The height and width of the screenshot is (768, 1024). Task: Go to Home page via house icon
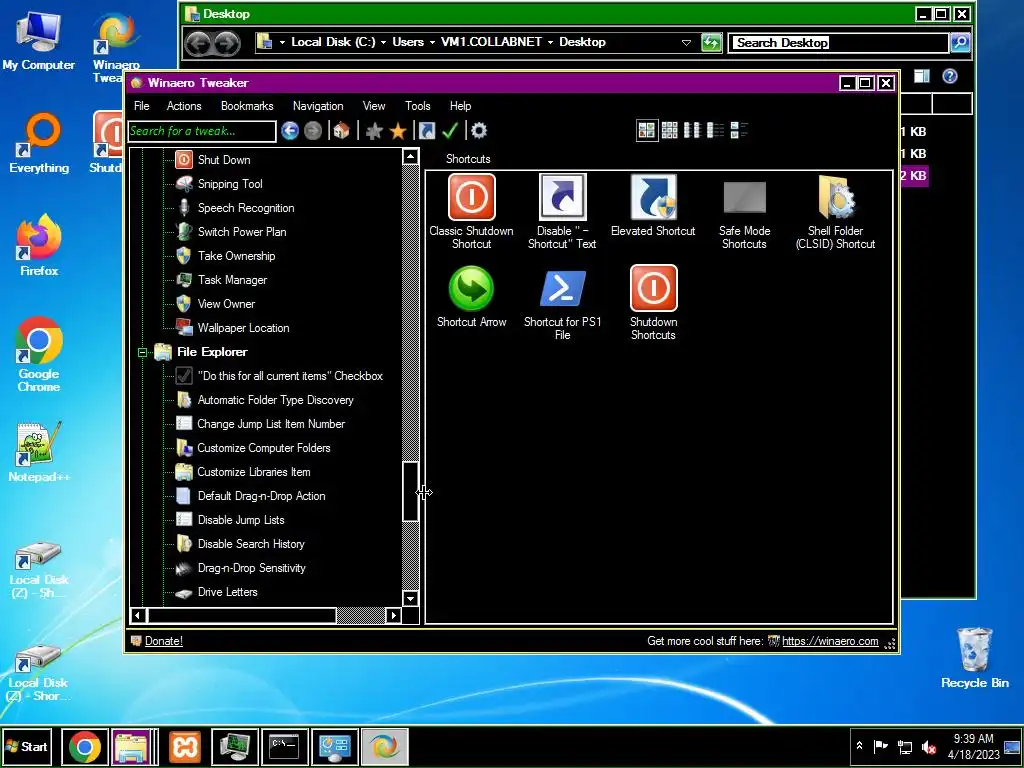[341, 131]
